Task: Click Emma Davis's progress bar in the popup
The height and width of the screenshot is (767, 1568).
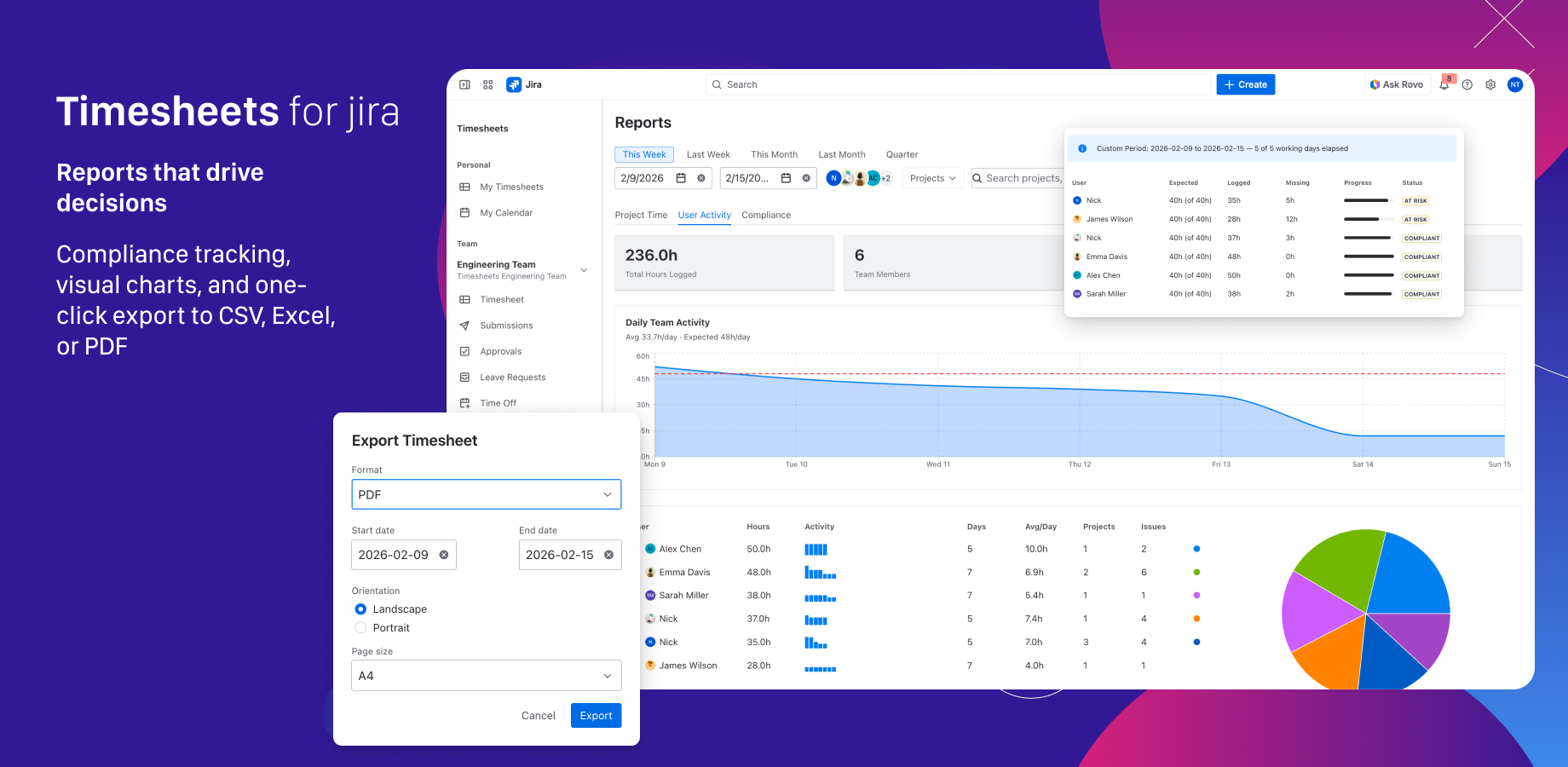Action: [x=1368, y=257]
